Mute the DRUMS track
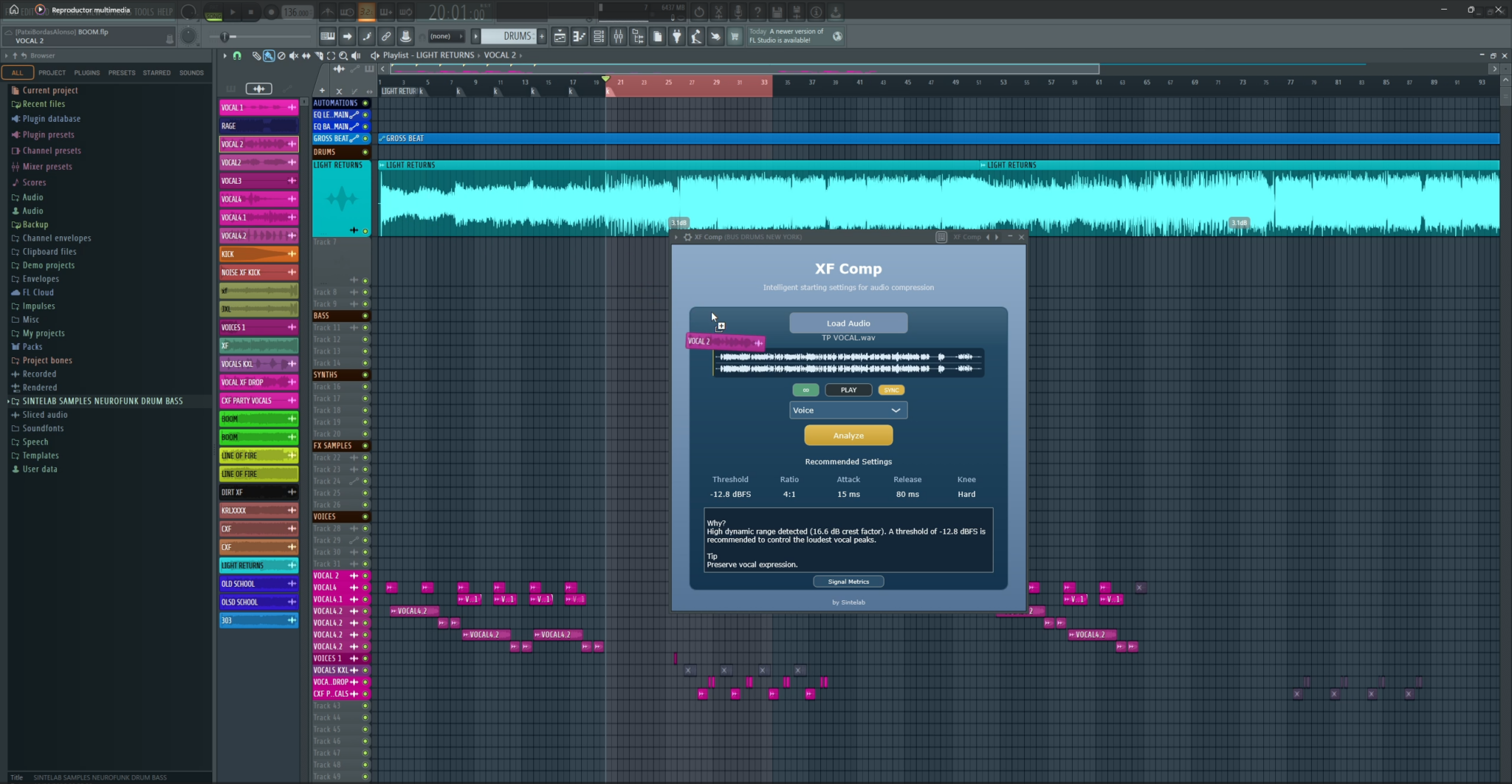 coord(365,152)
